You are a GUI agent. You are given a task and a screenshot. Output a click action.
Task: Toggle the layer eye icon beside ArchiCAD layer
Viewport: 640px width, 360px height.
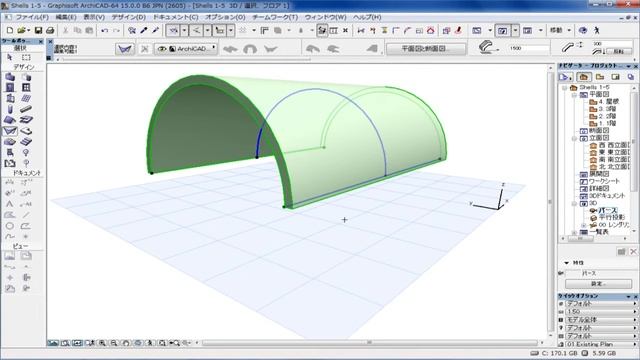click(162, 49)
